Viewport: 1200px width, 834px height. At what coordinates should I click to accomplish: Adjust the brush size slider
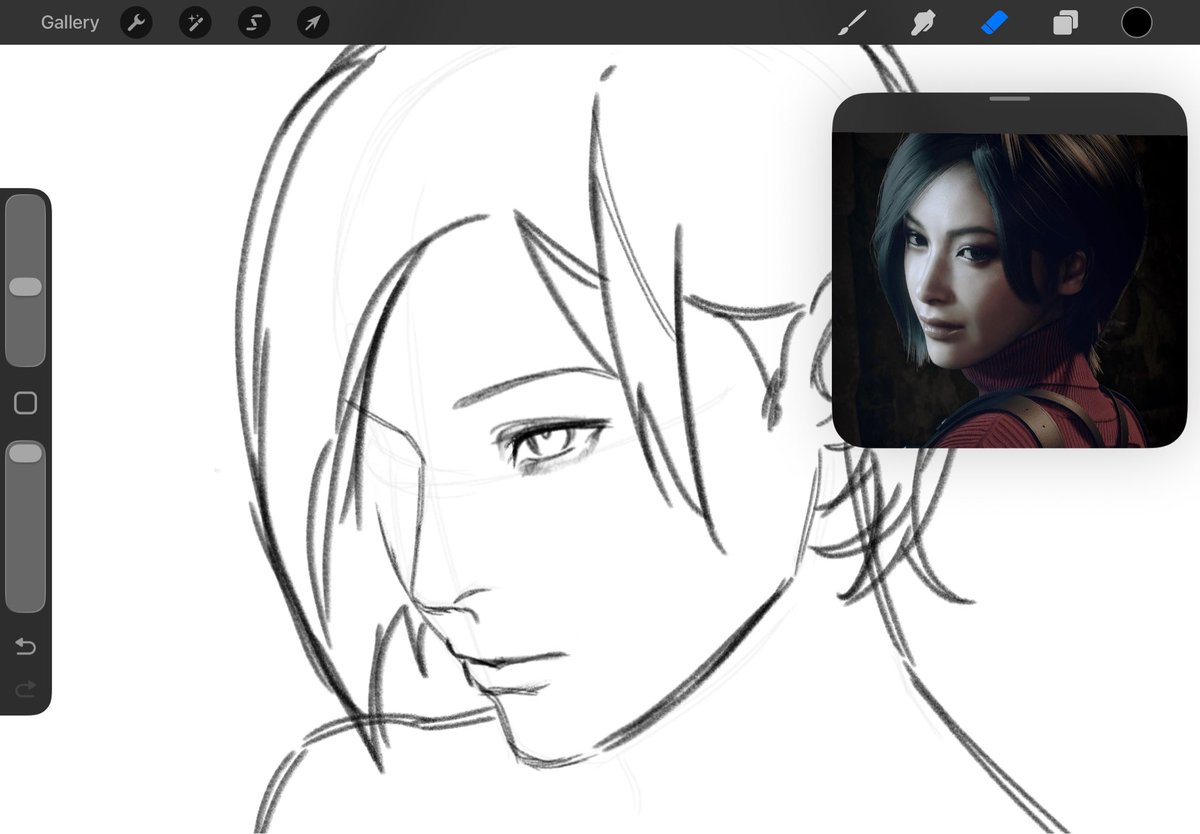point(25,281)
